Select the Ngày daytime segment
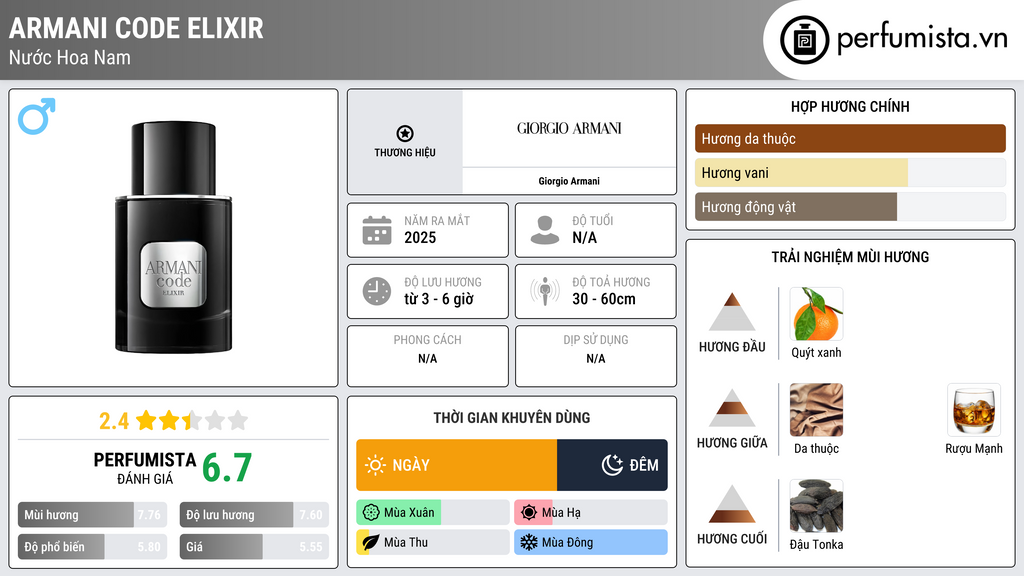This screenshot has height=576, width=1024. pyautogui.click(x=456, y=465)
